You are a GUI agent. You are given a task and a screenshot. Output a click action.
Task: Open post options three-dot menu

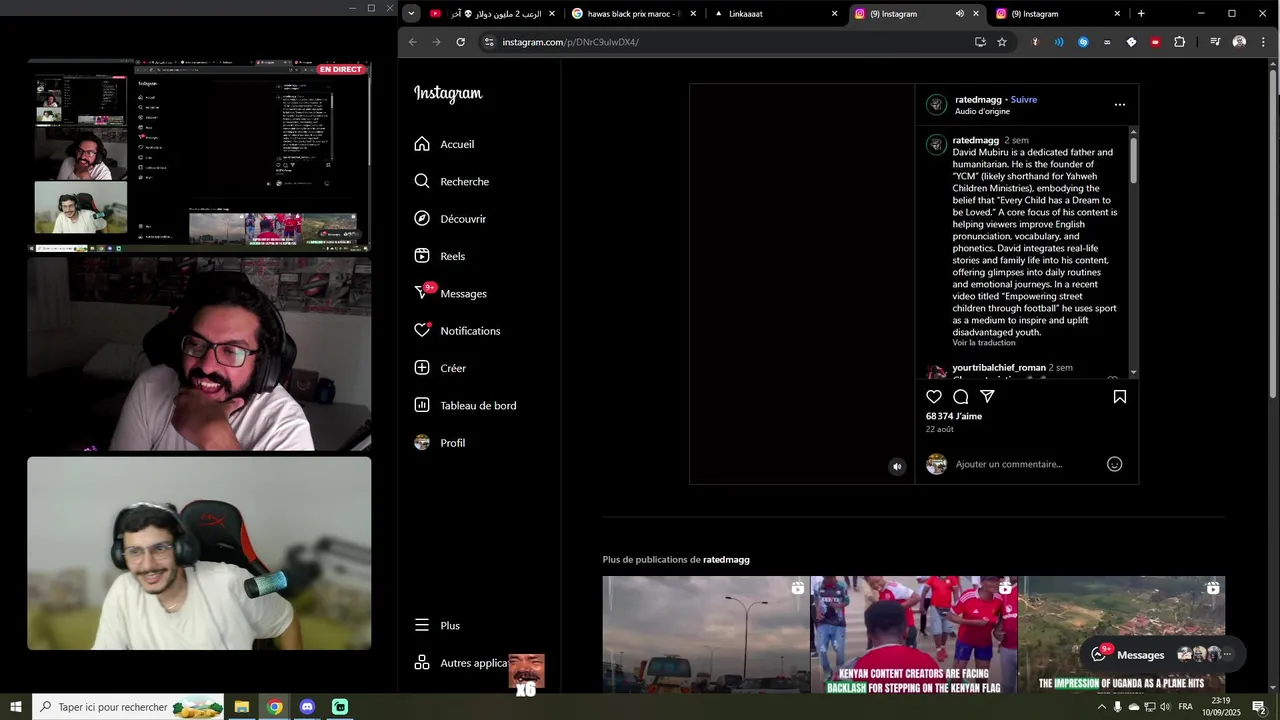(x=1120, y=105)
